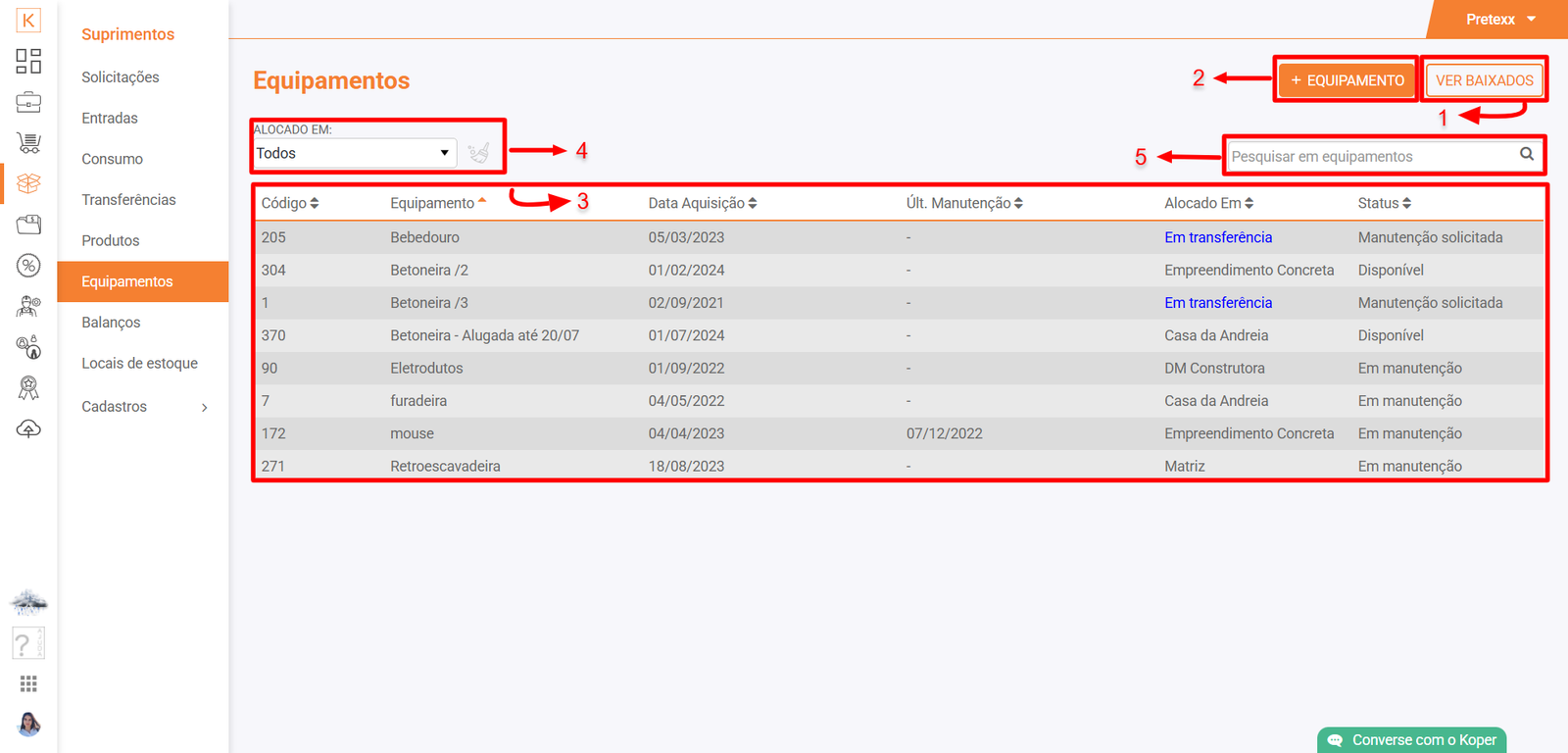Open the apps grid icon at bottom-left

28,683
